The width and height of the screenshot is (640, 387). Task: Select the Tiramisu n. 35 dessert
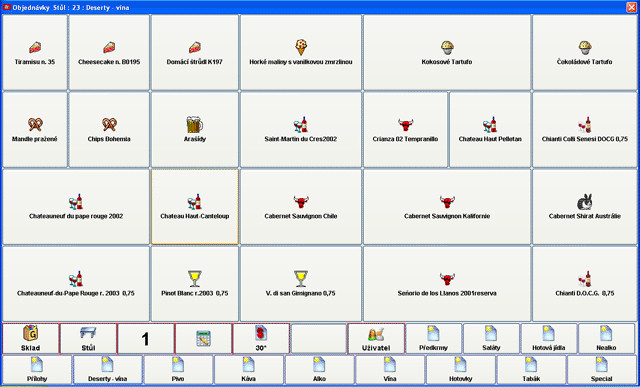35,53
